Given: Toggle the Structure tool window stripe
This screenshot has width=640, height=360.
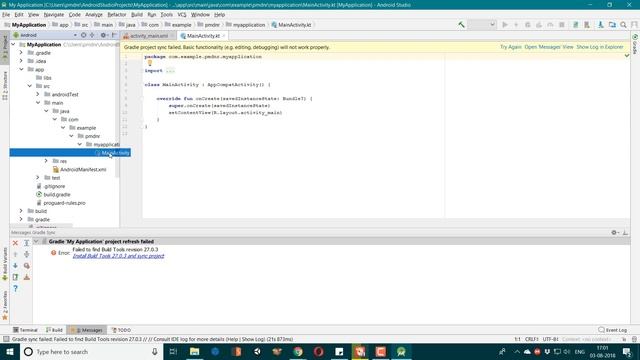Looking at the screenshot, I should (x=5, y=86).
